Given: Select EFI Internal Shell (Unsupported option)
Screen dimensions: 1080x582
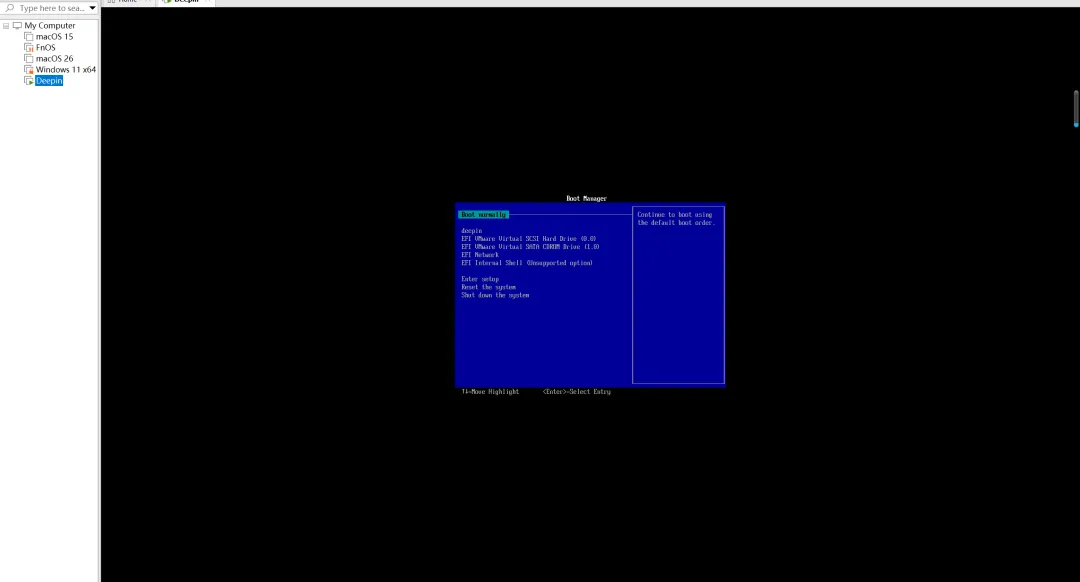Looking at the screenshot, I should coord(527,263).
